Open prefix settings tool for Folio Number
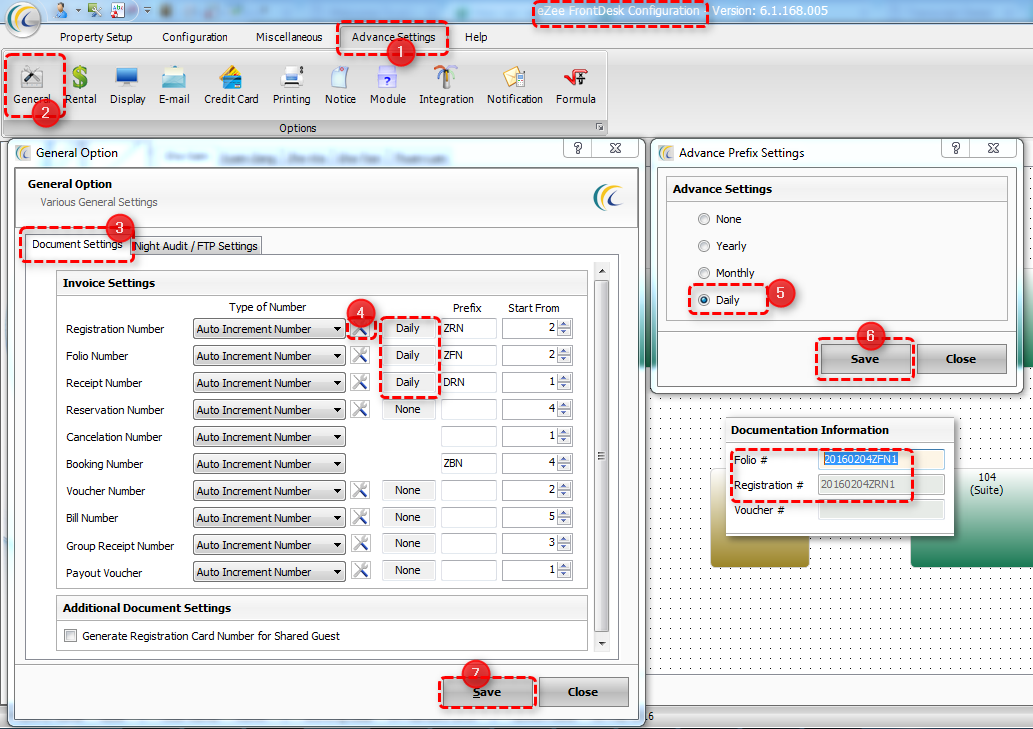 (x=360, y=356)
